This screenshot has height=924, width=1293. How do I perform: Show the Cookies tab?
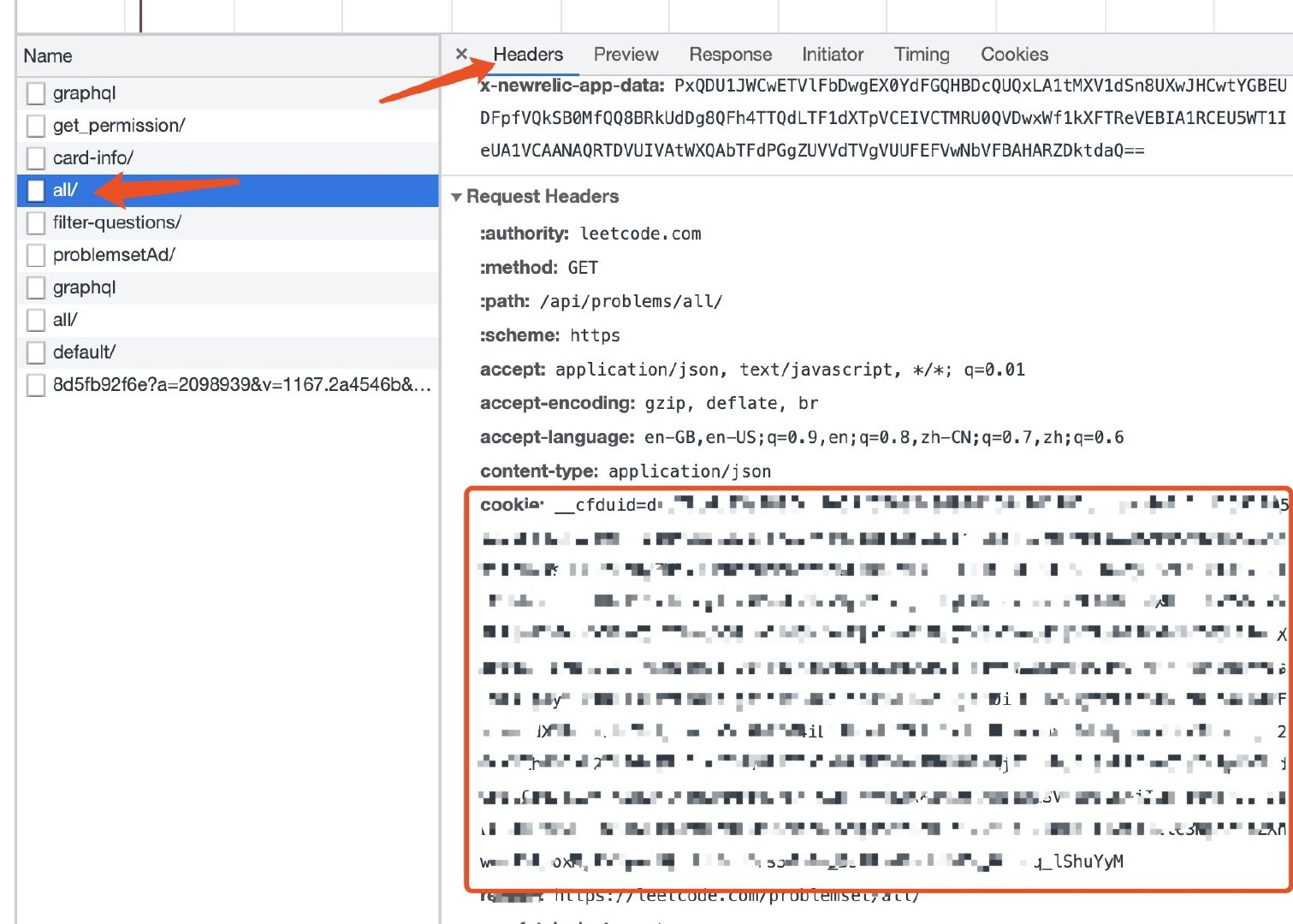tap(1014, 54)
